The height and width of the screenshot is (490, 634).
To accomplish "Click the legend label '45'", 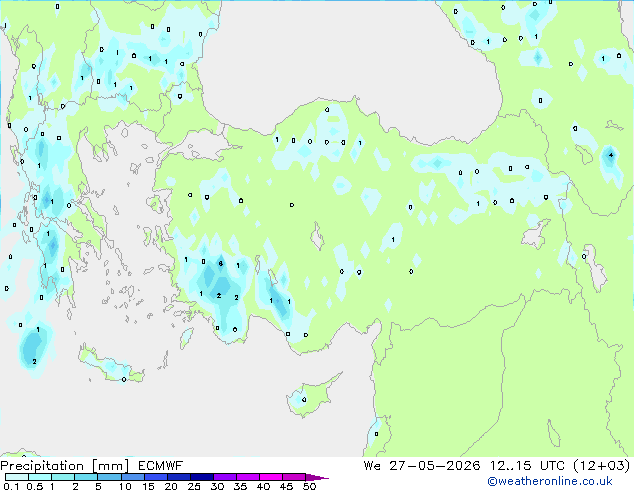I will (286, 486).
